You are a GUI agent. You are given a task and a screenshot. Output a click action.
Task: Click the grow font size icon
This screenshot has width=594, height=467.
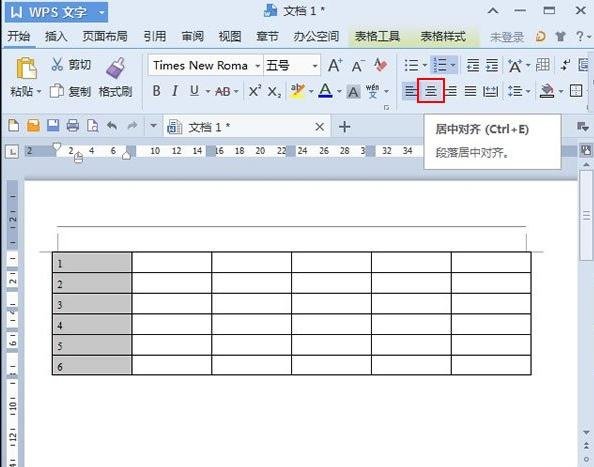point(335,66)
